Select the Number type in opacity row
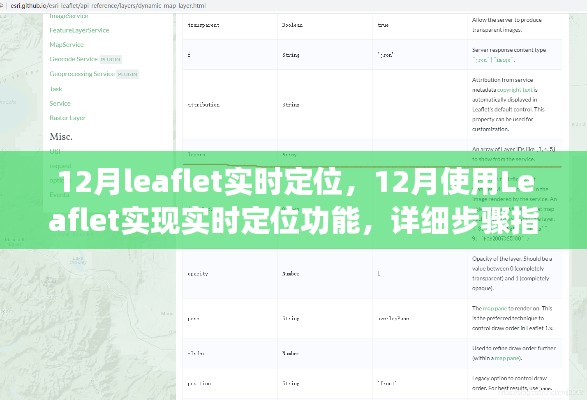587x400 pixels. tap(291, 274)
